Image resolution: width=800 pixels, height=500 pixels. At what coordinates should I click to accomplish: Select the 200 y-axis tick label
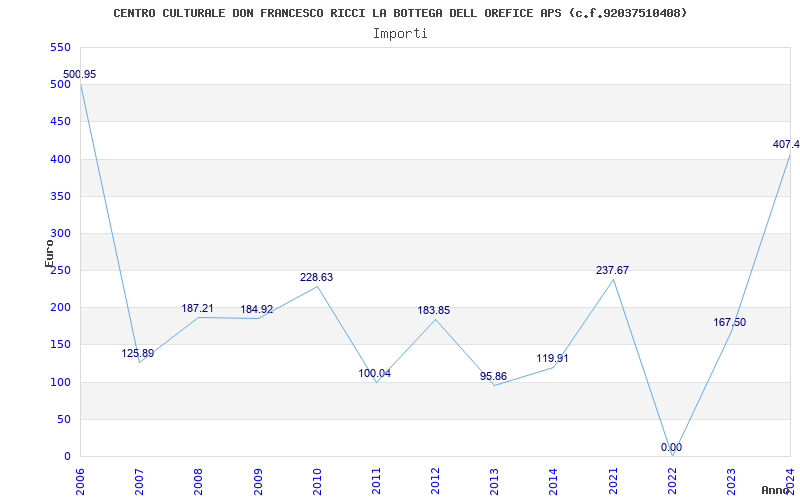point(60,308)
